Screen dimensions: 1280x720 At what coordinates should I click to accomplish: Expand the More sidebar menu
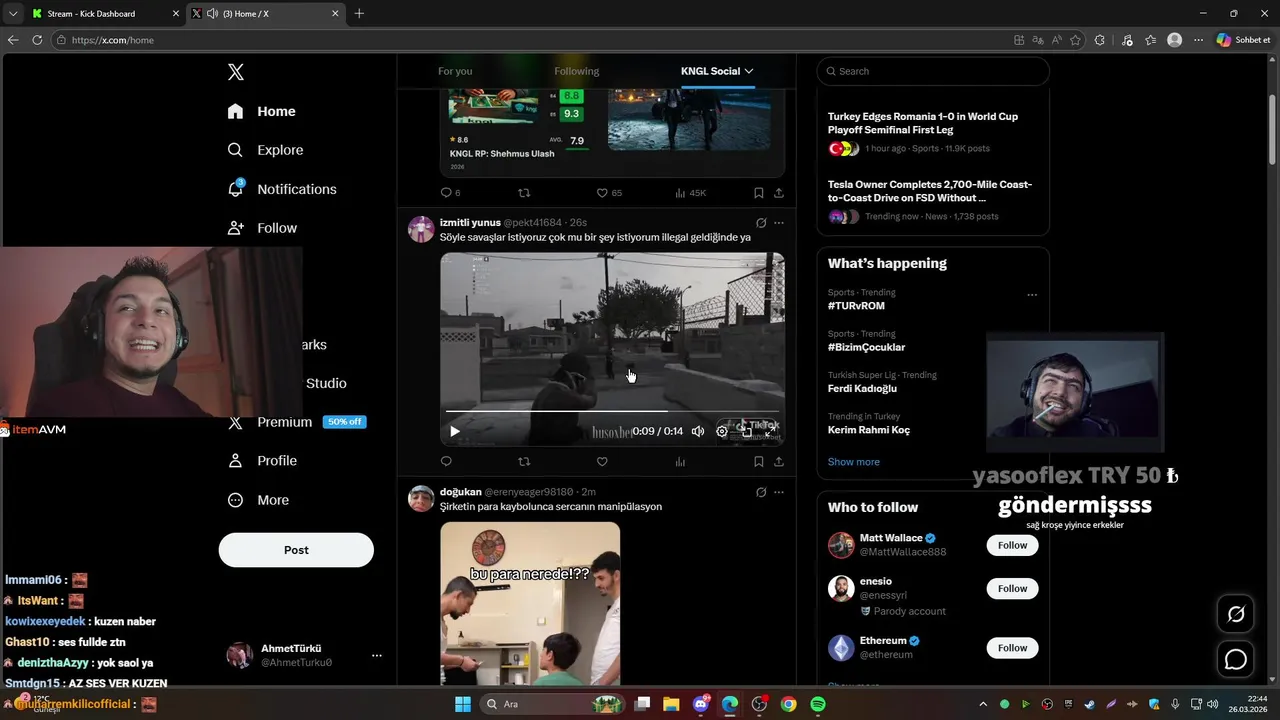(x=258, y=500)
